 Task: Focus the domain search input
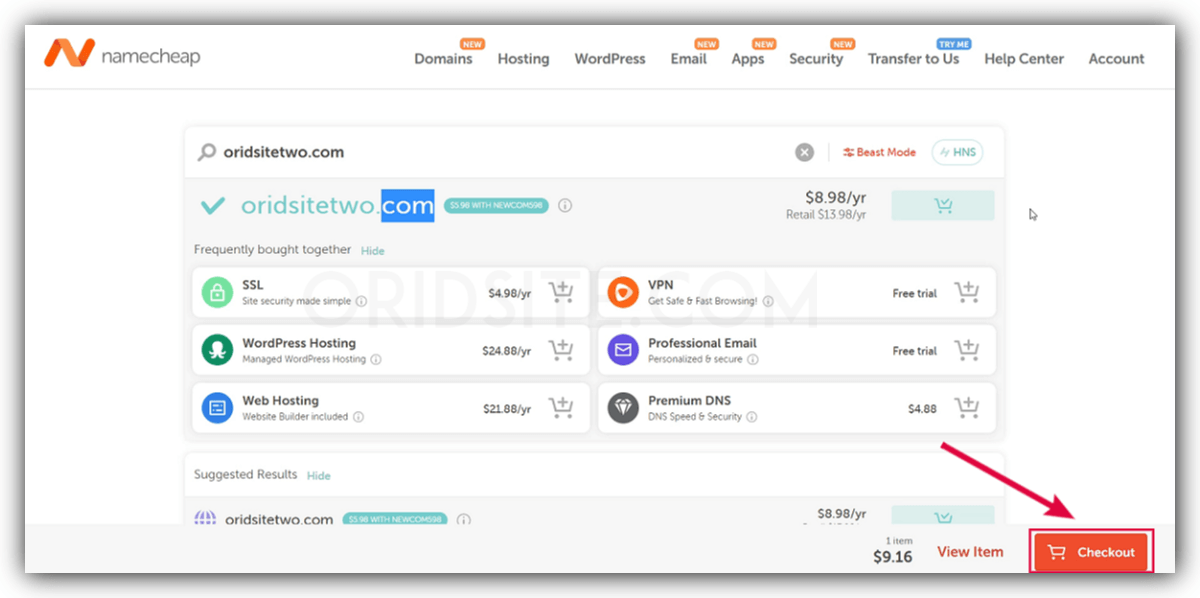pyautogui.click(x=500, y=152)
